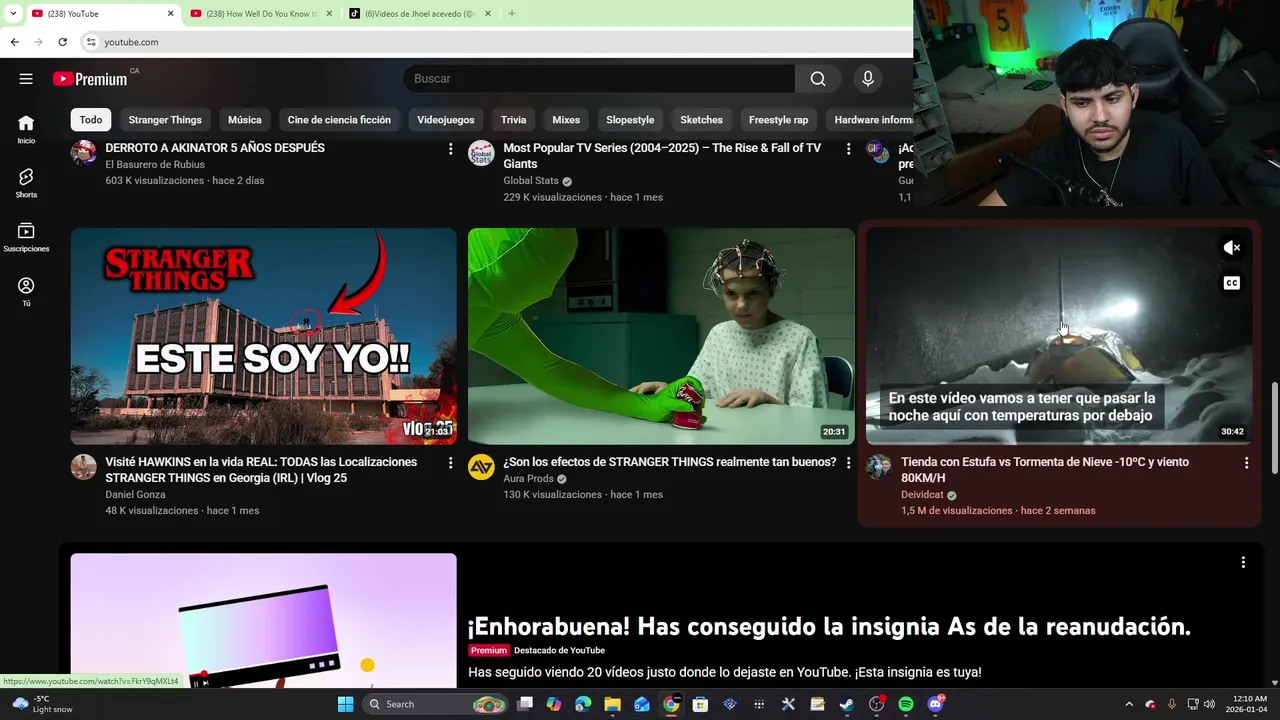Click Deividcat channel avatar
This screenshot has height=720, width=1280.
pos(879,467)
